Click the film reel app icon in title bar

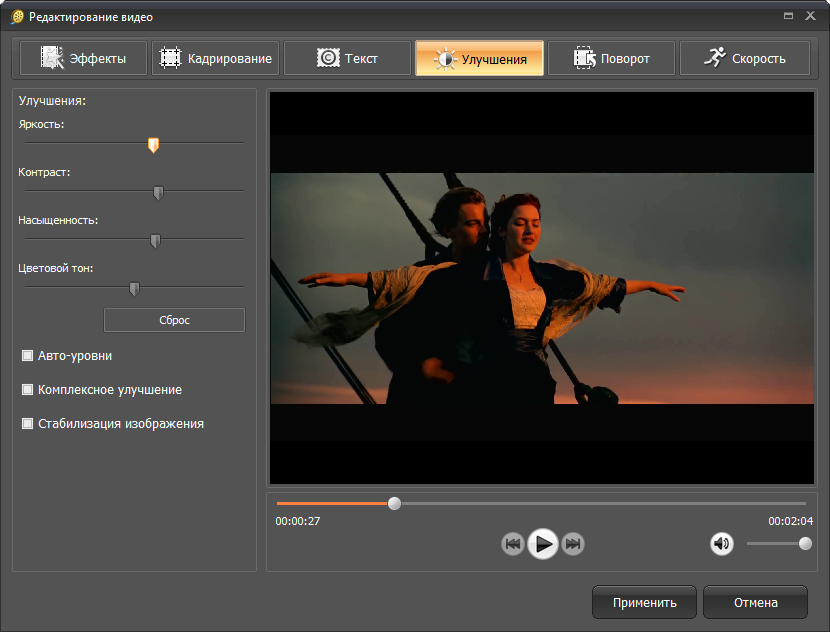(x=17, y=17)
